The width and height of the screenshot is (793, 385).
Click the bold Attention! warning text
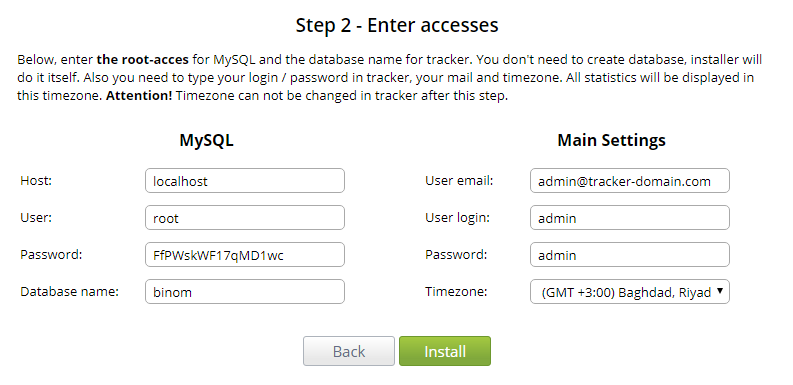139,96
